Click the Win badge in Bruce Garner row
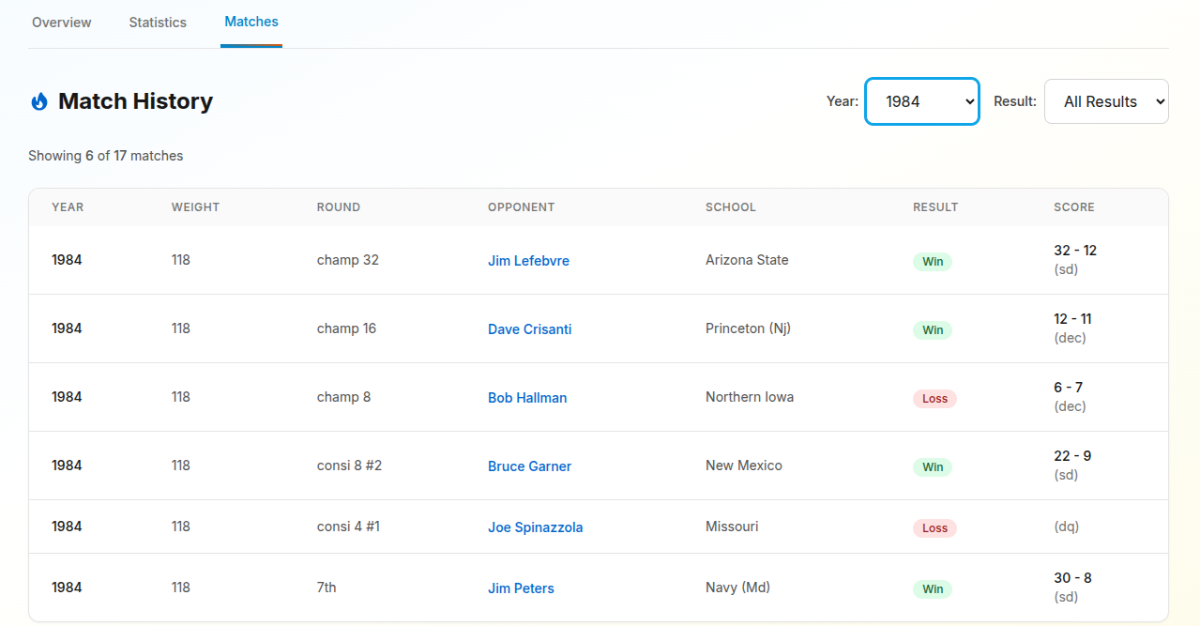This screenshot has width=1200, height=626. click(933, 467)
